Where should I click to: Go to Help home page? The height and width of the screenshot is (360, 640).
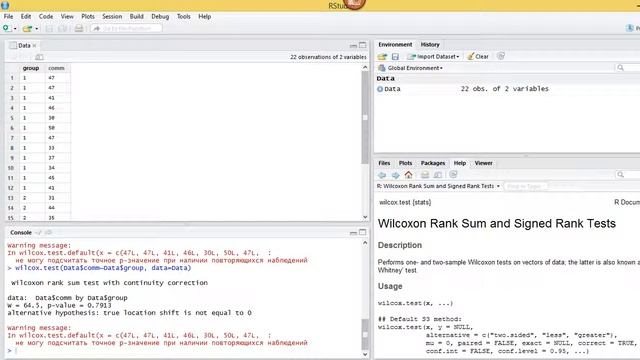click(x=408, y=175)
